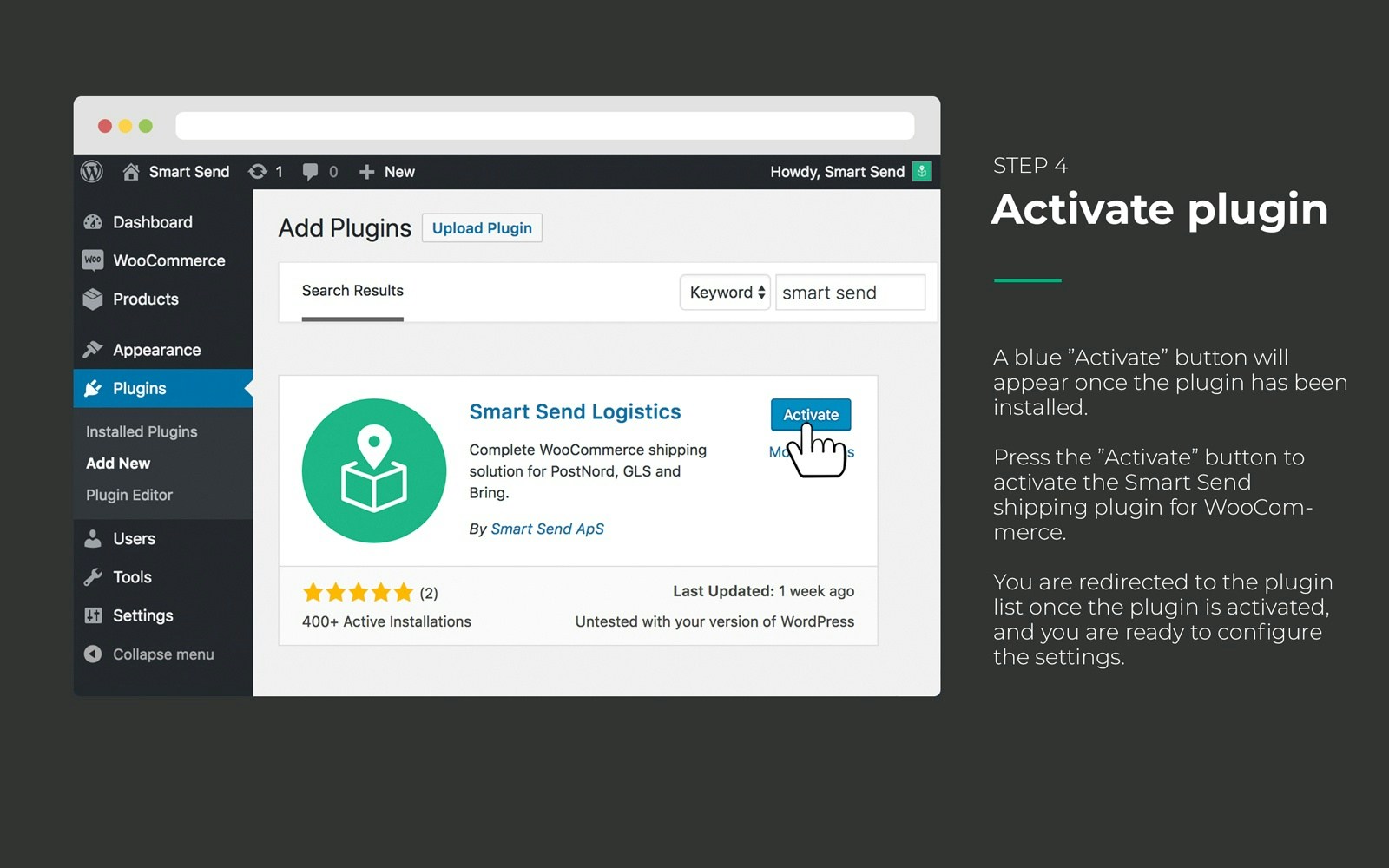This screenshot has width=1389, height=868.
Task: Switch to the Search Results tab
Action: click(x=352, y=290)
